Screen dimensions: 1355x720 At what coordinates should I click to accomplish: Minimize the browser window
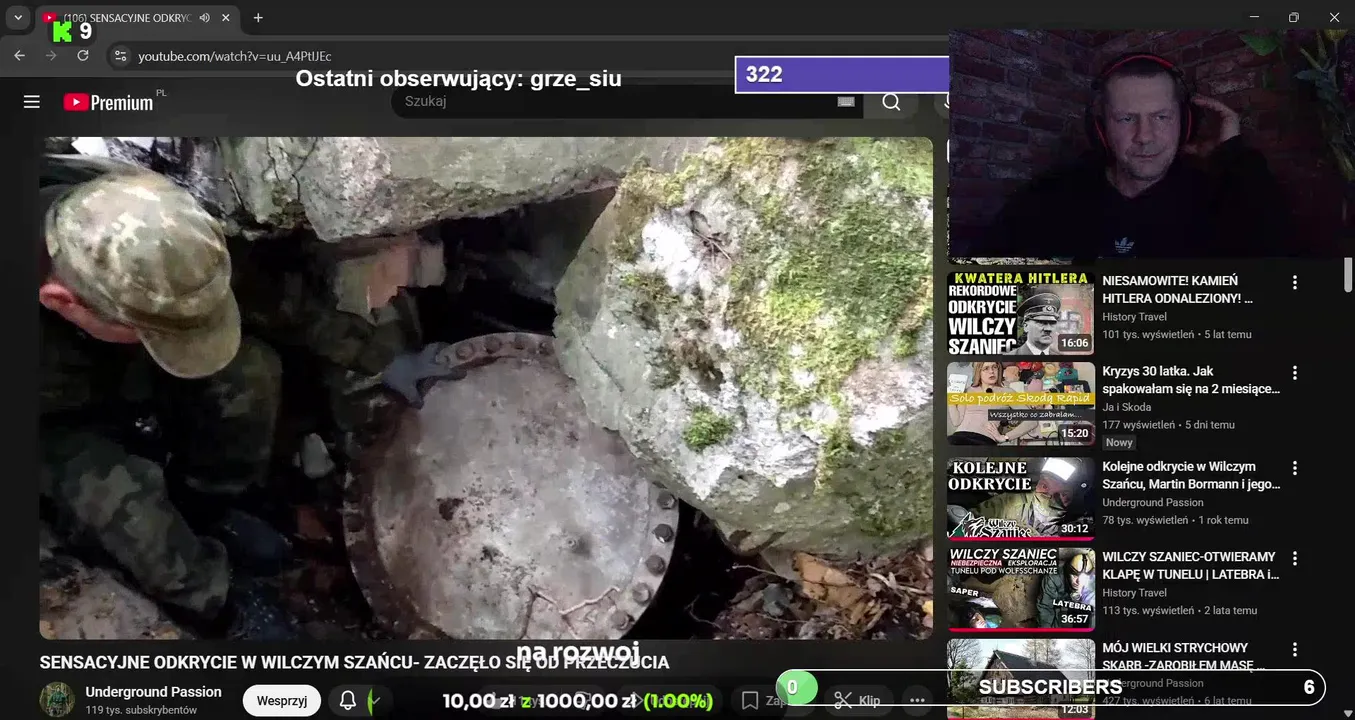1254,17
